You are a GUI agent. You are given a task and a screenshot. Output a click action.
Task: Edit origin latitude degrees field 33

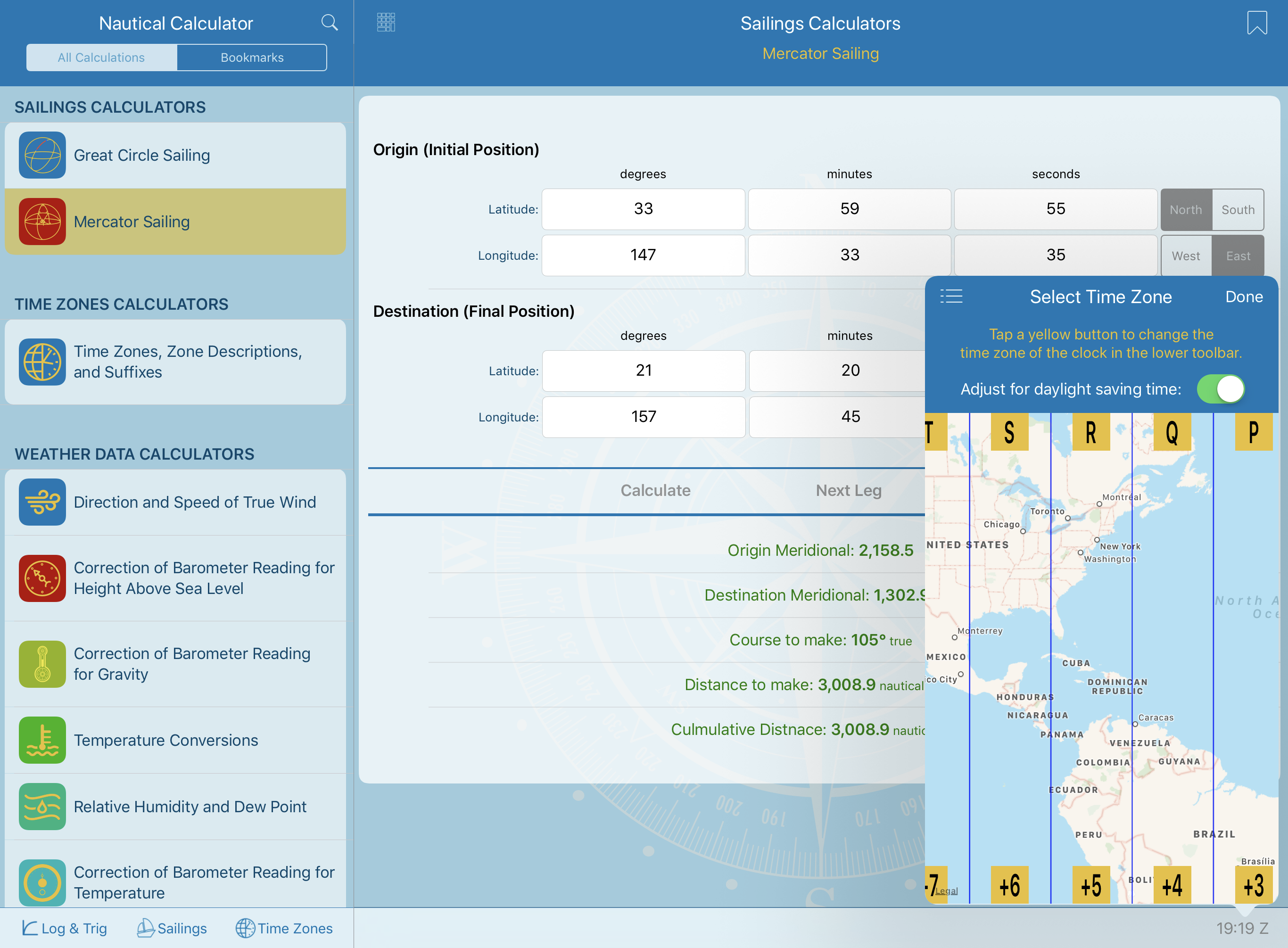[x=643, y=209]
